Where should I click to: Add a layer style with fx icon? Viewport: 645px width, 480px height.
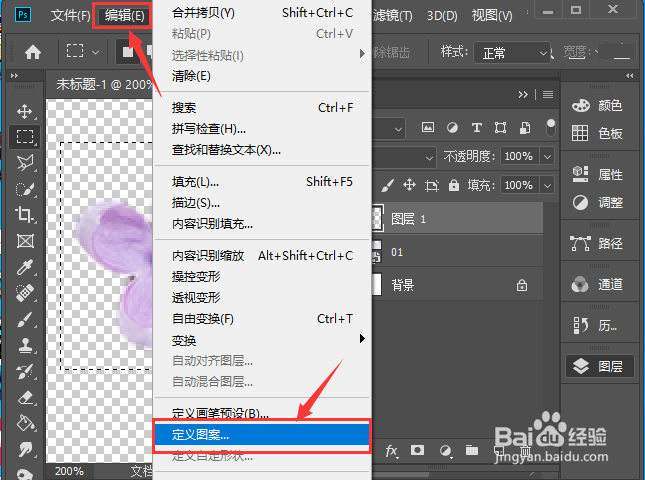(x=391, y=451)
